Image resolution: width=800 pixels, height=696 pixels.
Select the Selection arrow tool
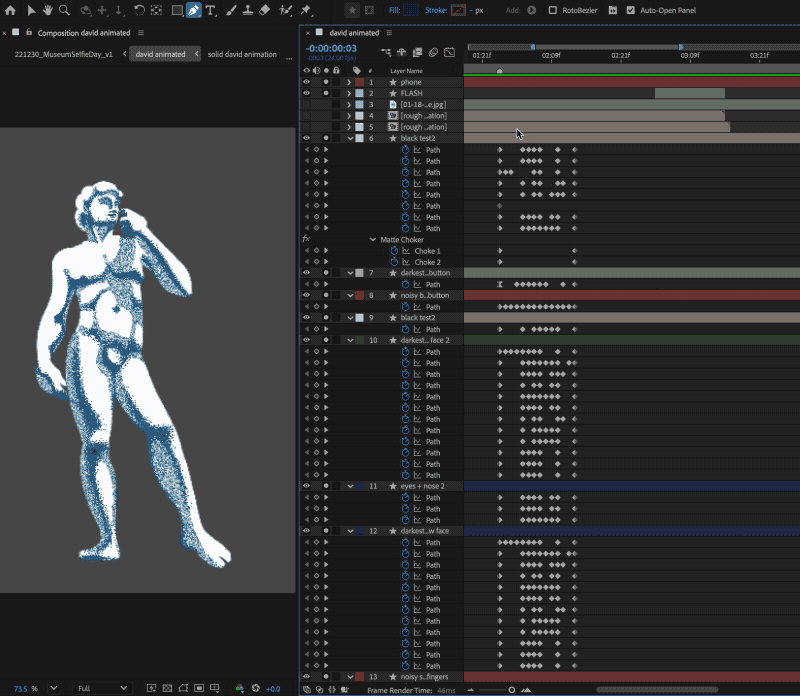pos(31,10)
